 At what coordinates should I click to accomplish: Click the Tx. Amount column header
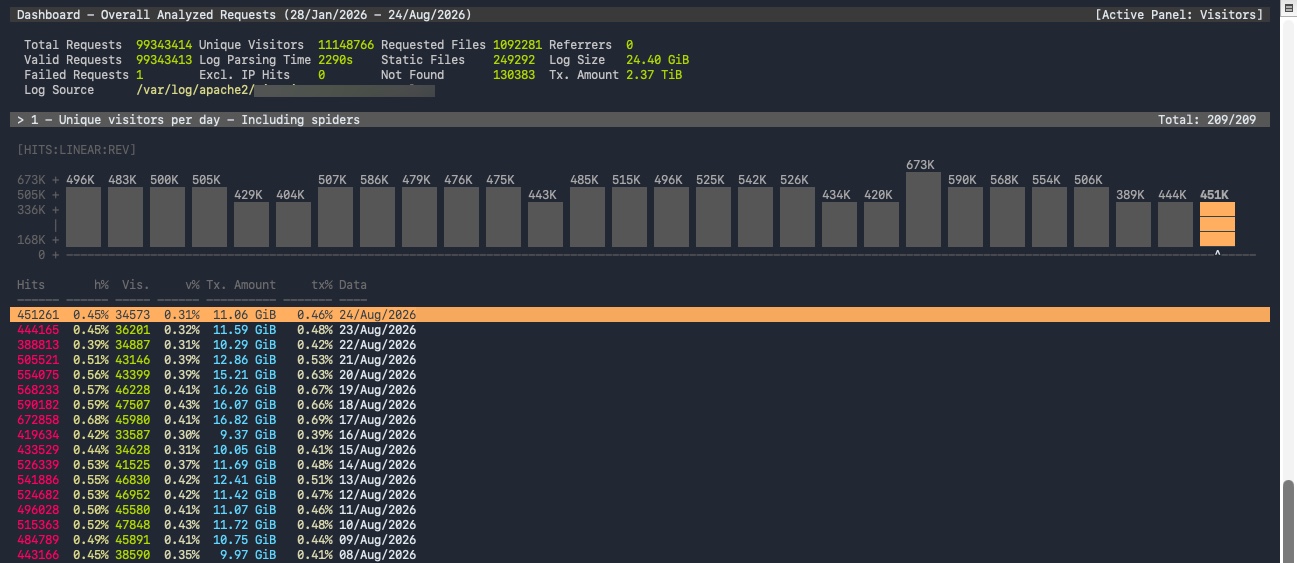[x=241, y=285]
